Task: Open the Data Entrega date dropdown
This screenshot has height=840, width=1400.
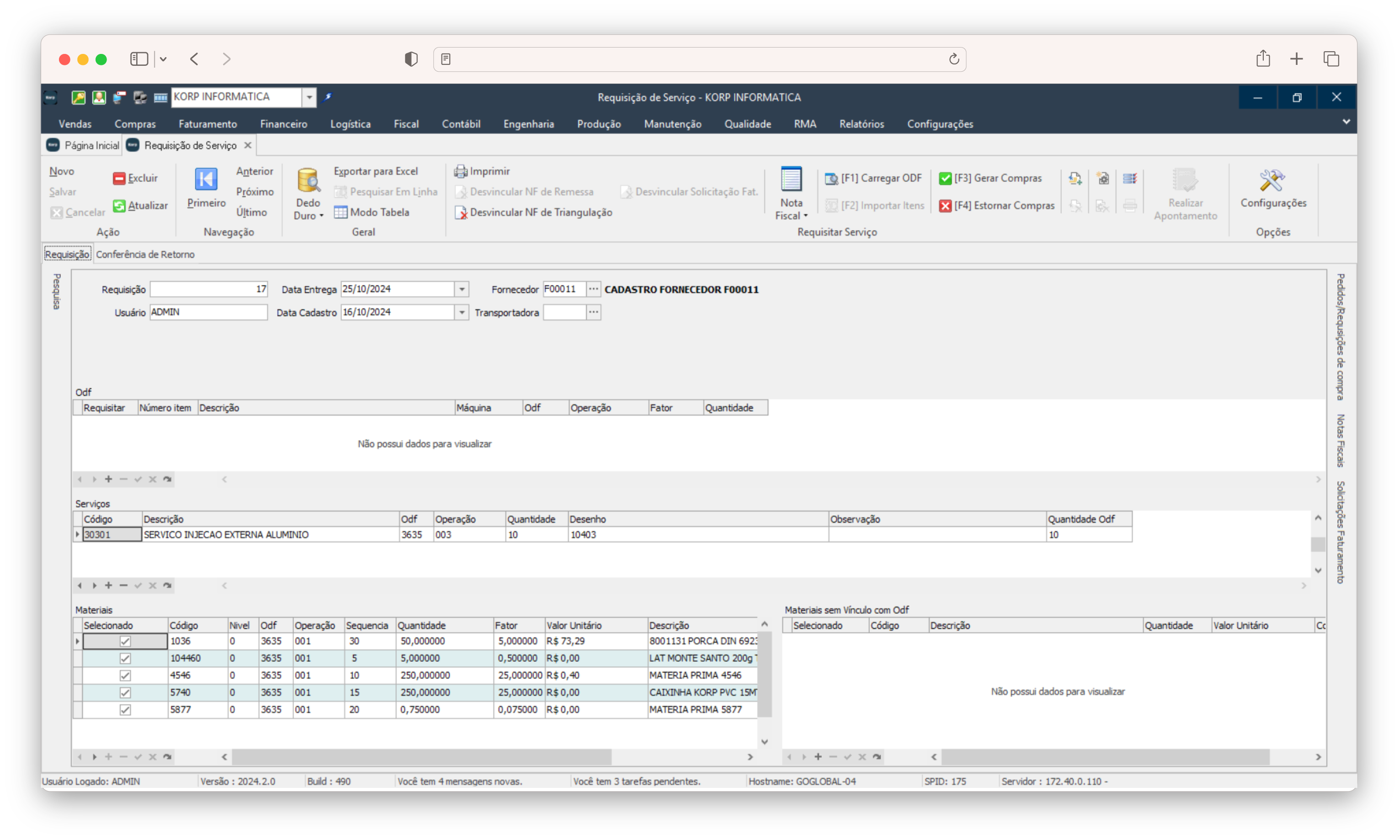Action: click(x=462, y=289)
